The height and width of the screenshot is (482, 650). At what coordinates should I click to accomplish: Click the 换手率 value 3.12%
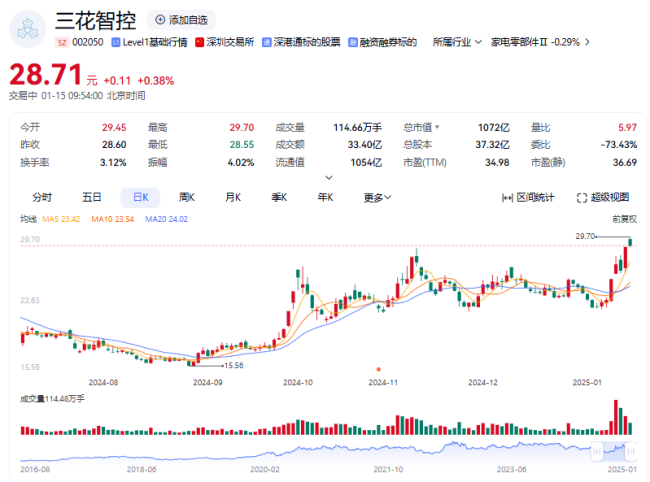(113, 162)
